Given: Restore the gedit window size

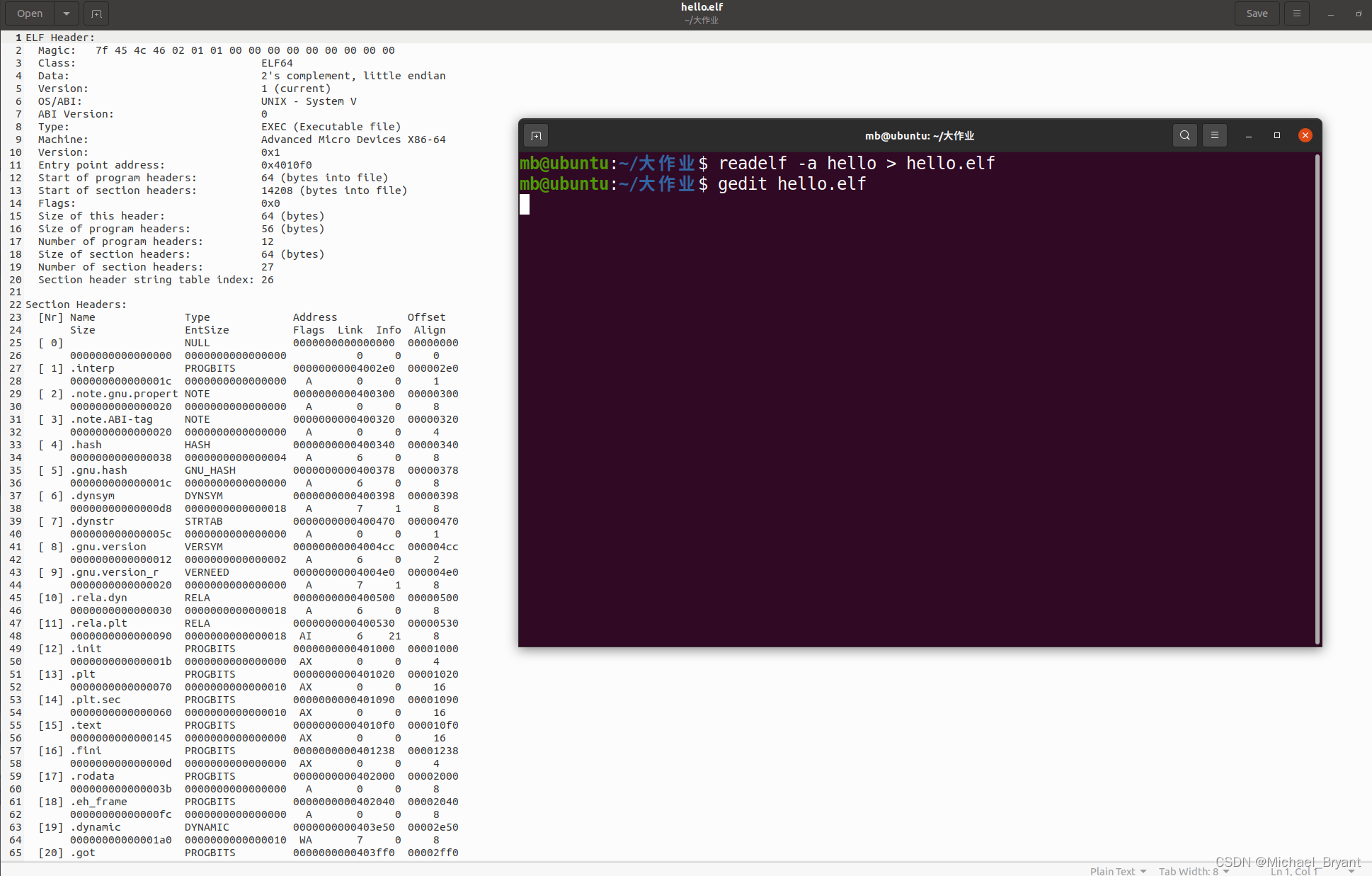Looking at the screenshot, I should (x=1358, y=13).
